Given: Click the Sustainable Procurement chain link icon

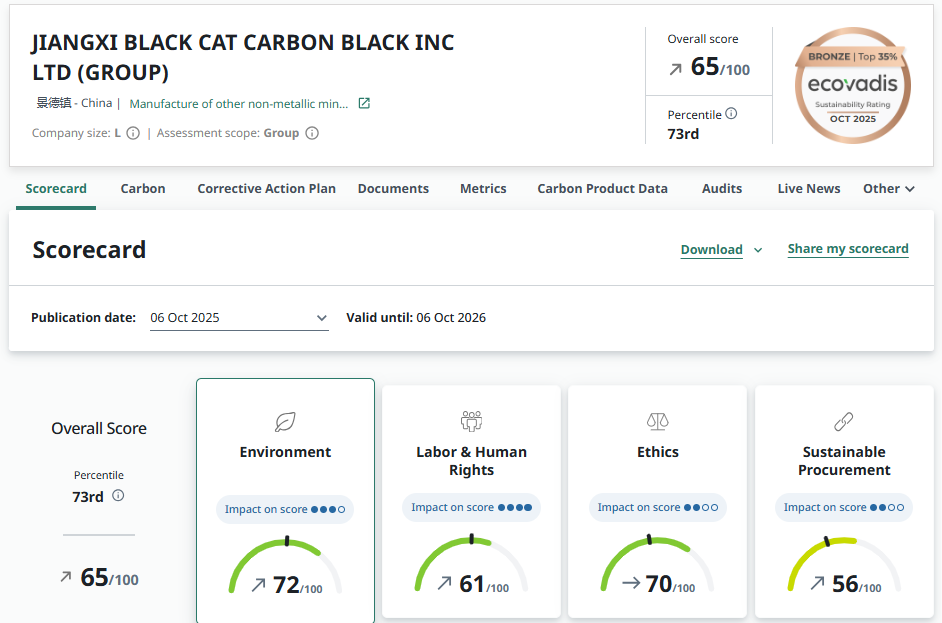Looking at the screenshot, I should pos(843,421).
